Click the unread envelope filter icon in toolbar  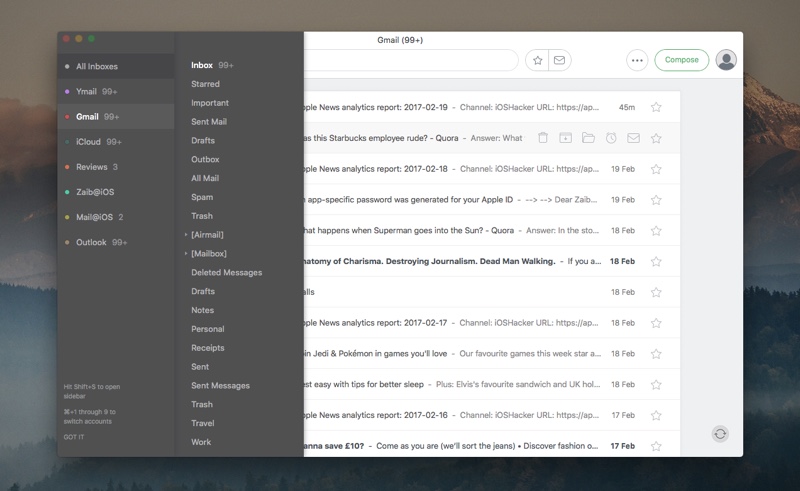coord(560,60)
